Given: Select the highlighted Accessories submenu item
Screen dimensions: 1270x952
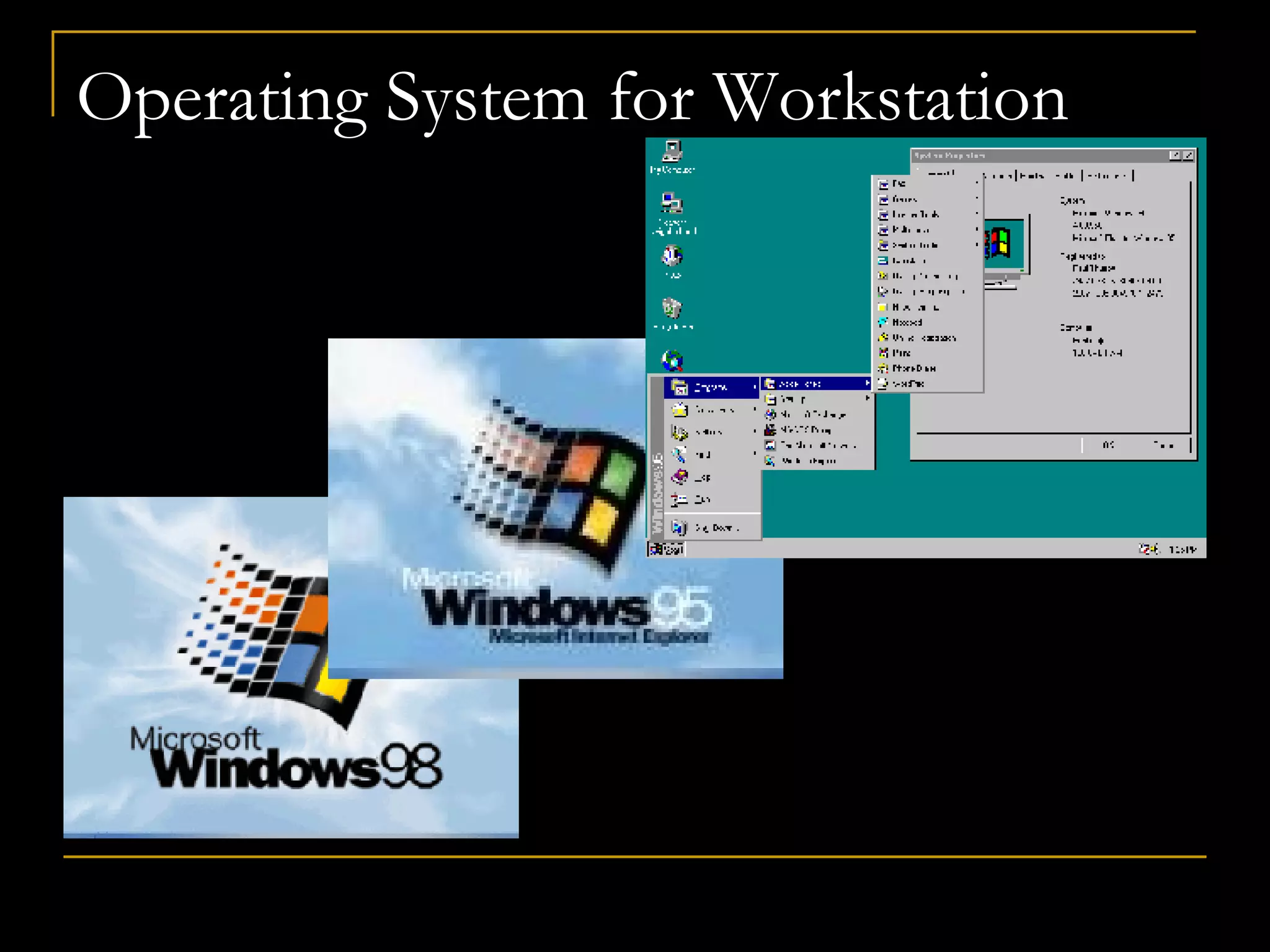Looking at the screenshot, I should click(817, 384).
